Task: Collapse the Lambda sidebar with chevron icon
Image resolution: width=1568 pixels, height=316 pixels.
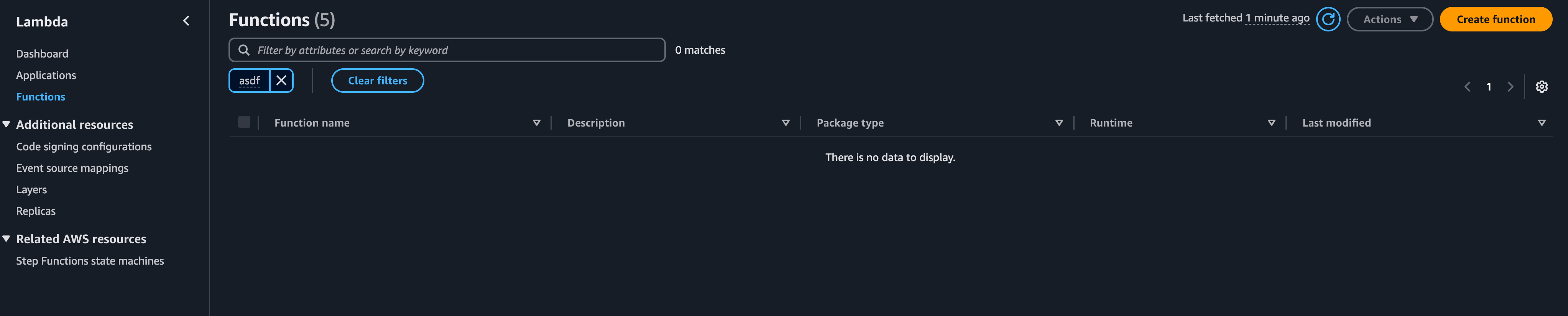Action: (x=186, y=21)
